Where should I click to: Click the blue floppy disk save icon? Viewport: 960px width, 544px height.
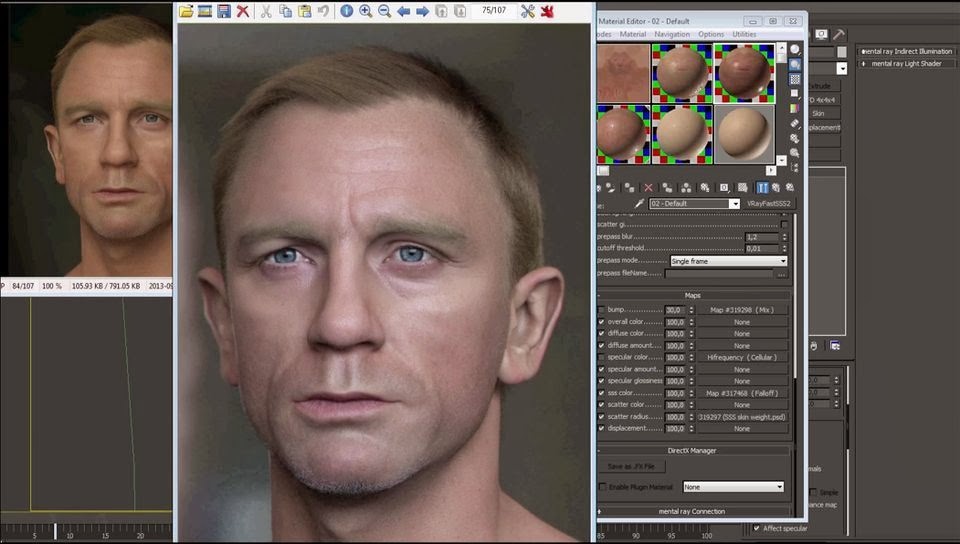(x=224, y=11)
